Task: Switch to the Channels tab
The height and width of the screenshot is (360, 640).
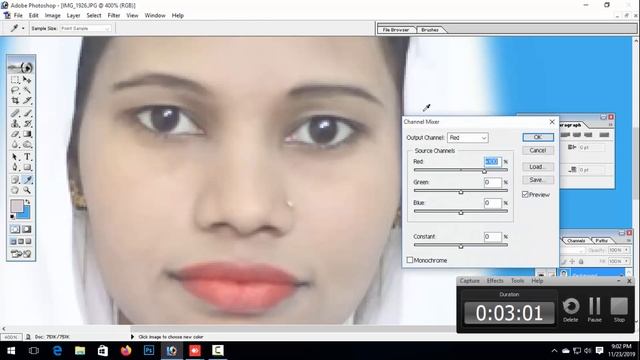Action: (x=576, y=241)
